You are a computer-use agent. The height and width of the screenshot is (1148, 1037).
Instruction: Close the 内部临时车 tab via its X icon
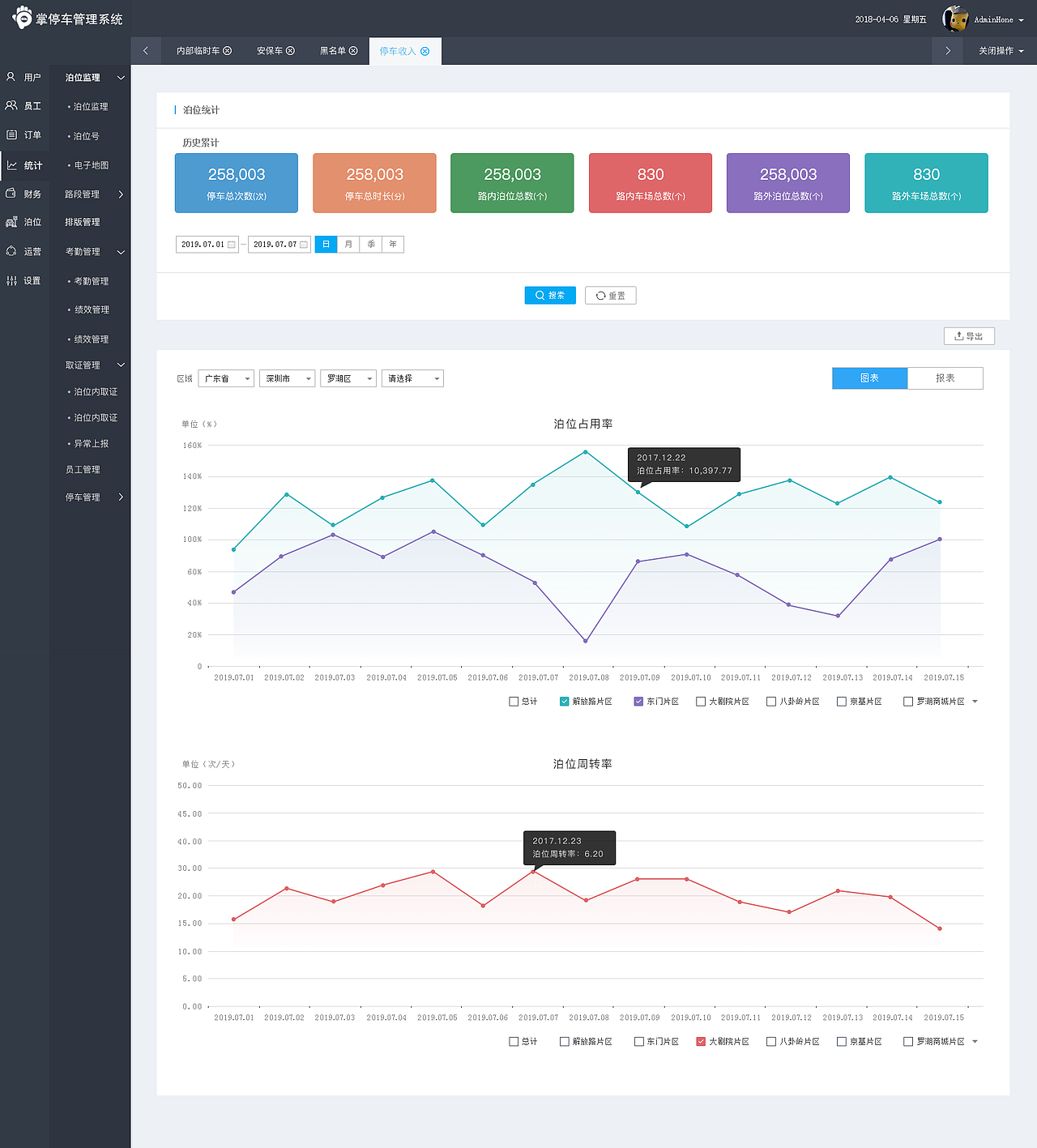[x=228, y=50]
